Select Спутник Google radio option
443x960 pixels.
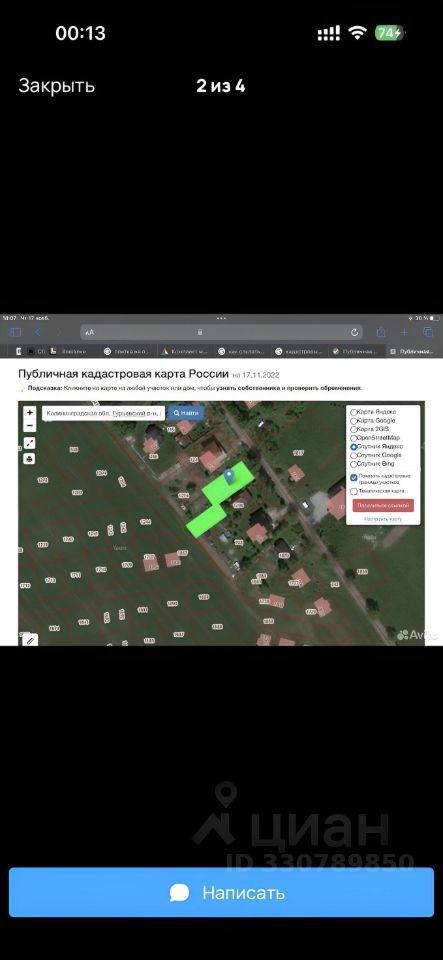(x=354, y=456)
